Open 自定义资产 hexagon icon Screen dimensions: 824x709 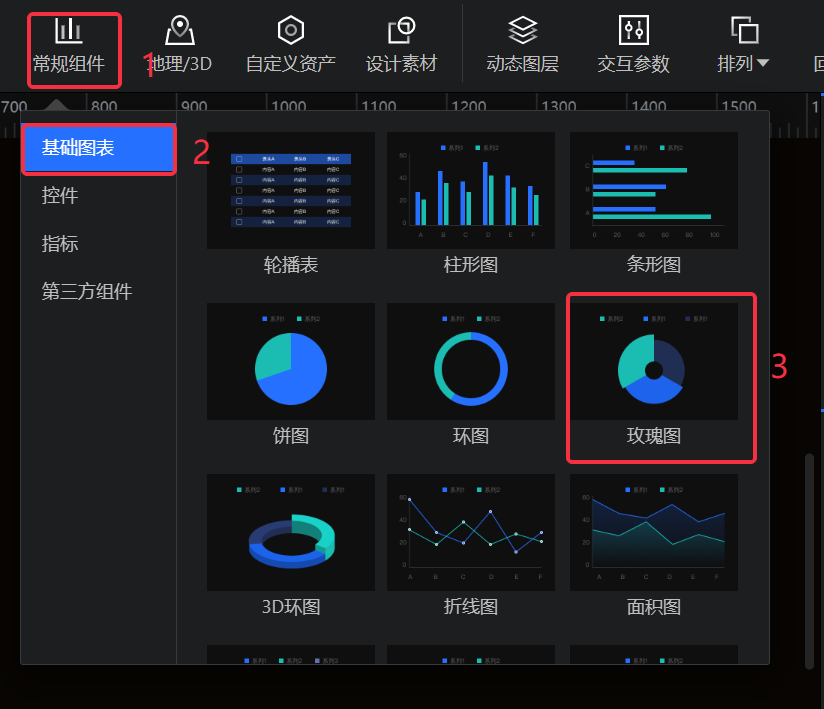tap(290, 30)
